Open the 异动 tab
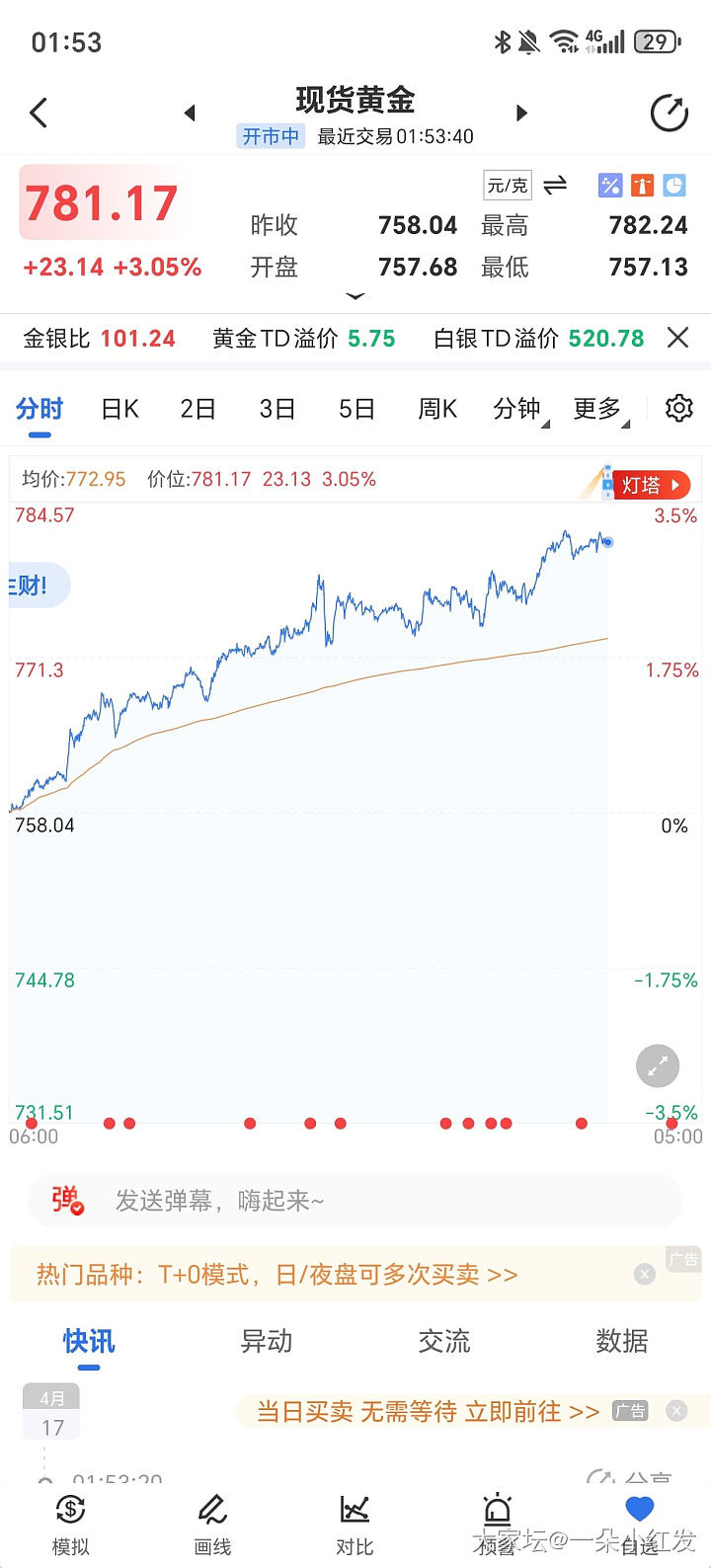 click(267, 1341)
